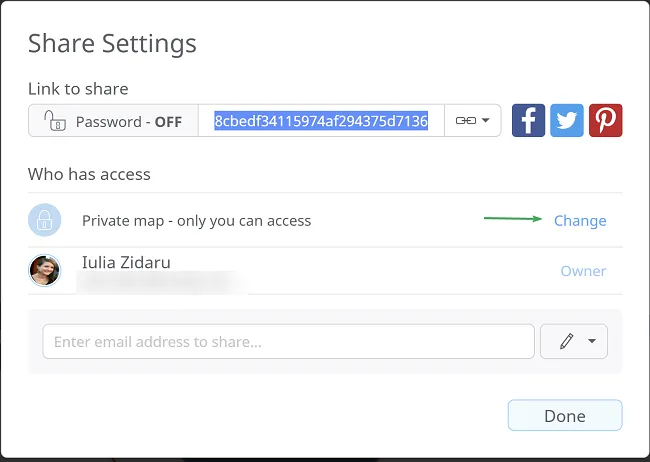Click the chain link icon
Viewport: 650px width, 462px height.
pos(466,121)
